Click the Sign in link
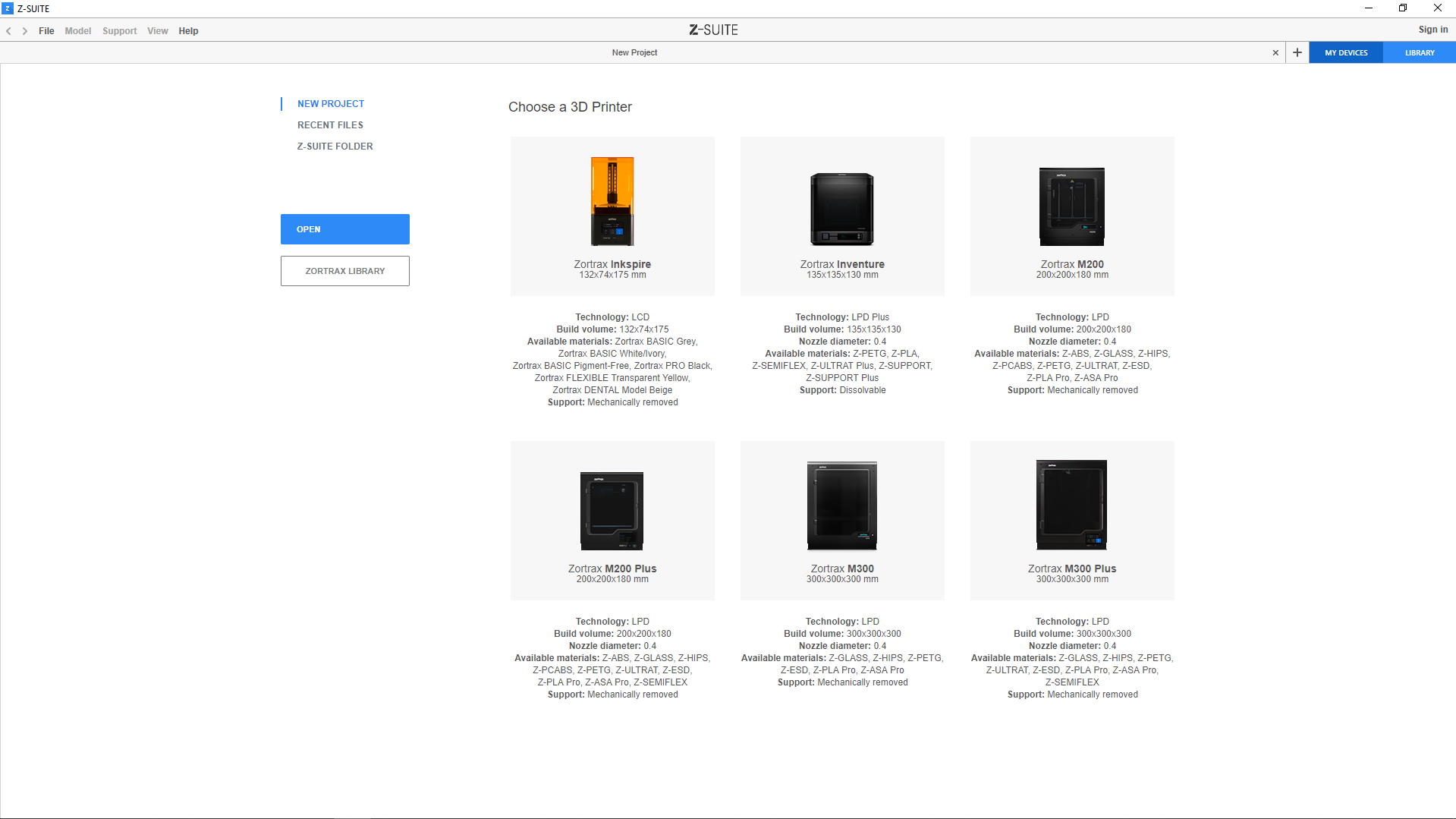The height and width of the screenshot is (819, 1456). click(x=1432, y=30)
